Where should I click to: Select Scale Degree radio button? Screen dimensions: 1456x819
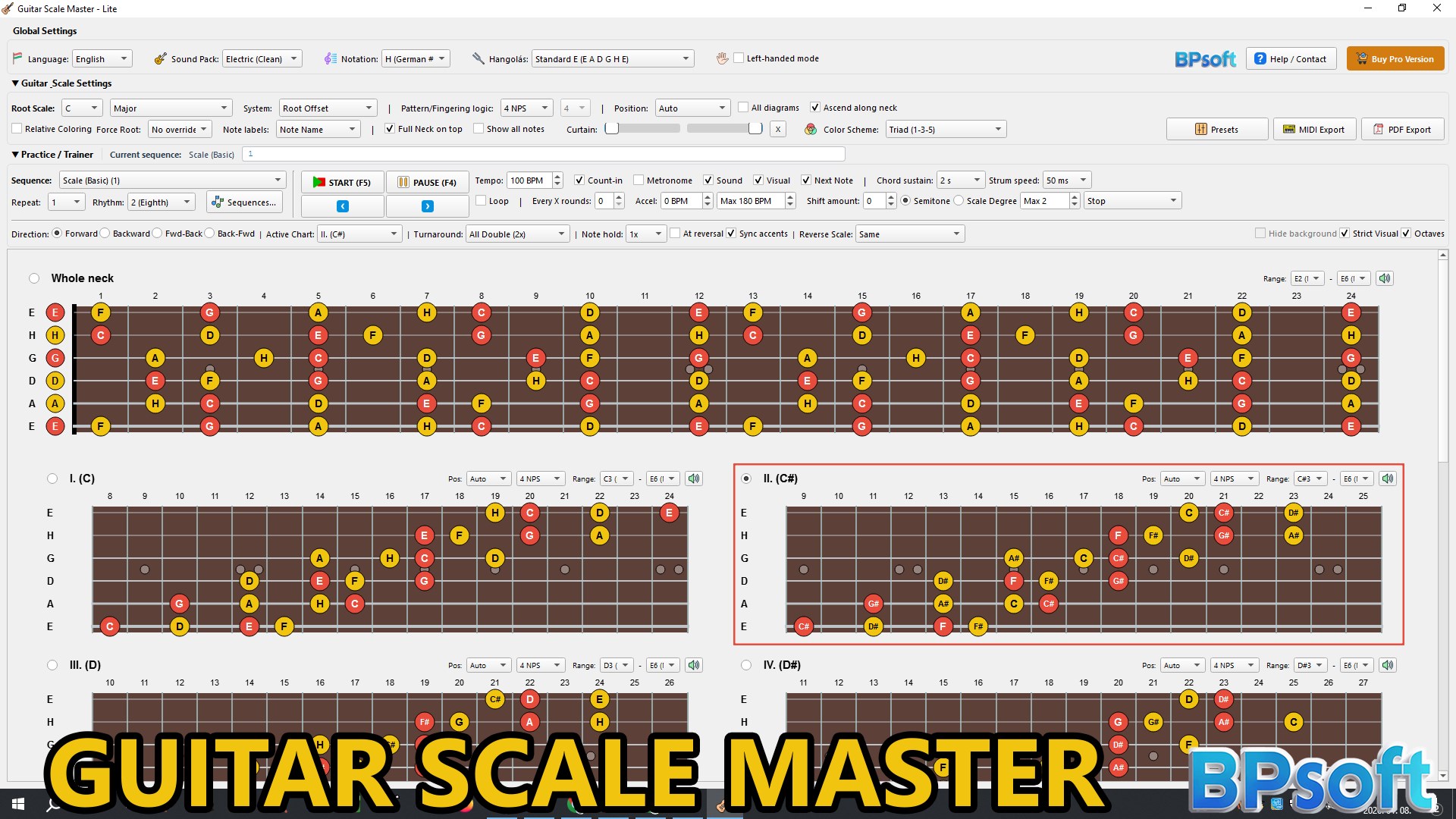click(959, 201)
